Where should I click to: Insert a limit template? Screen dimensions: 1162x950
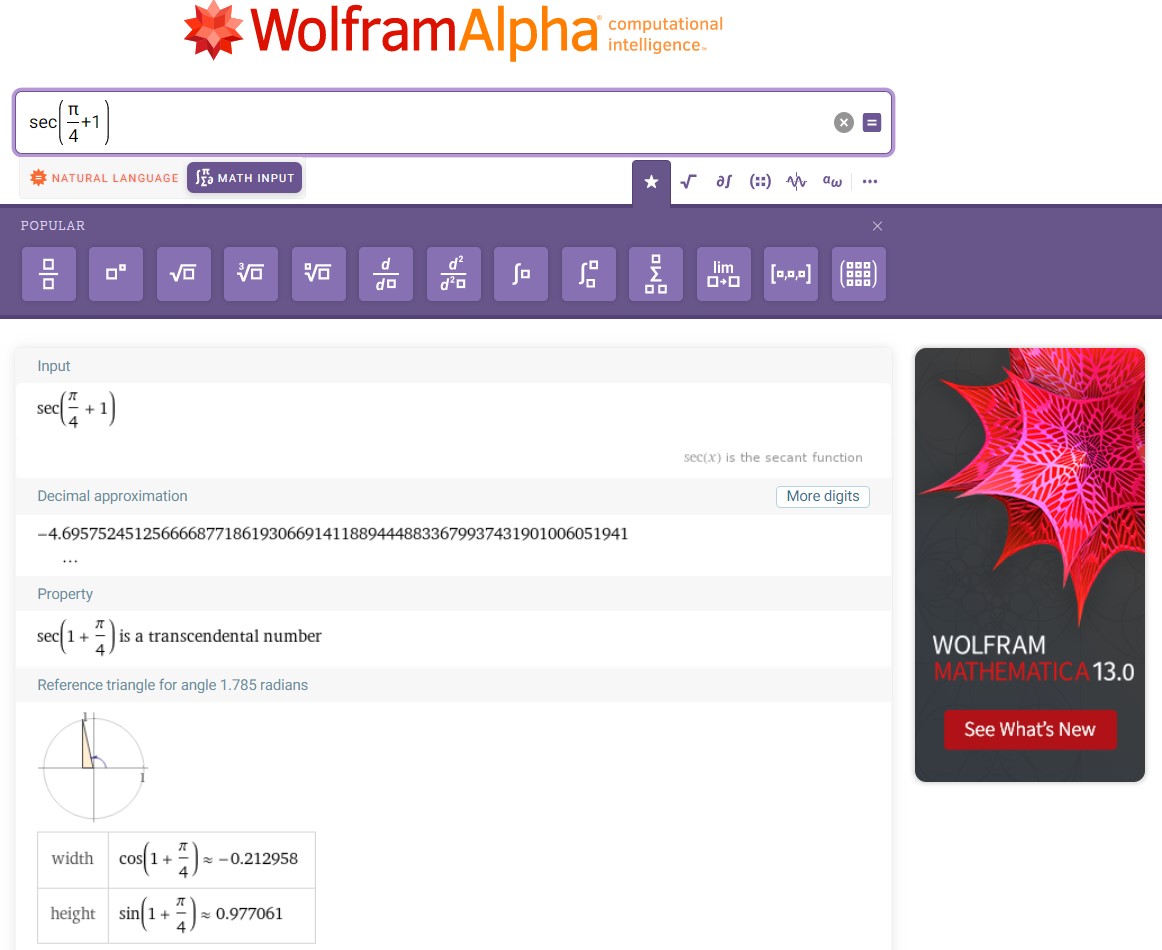(724, 274)
